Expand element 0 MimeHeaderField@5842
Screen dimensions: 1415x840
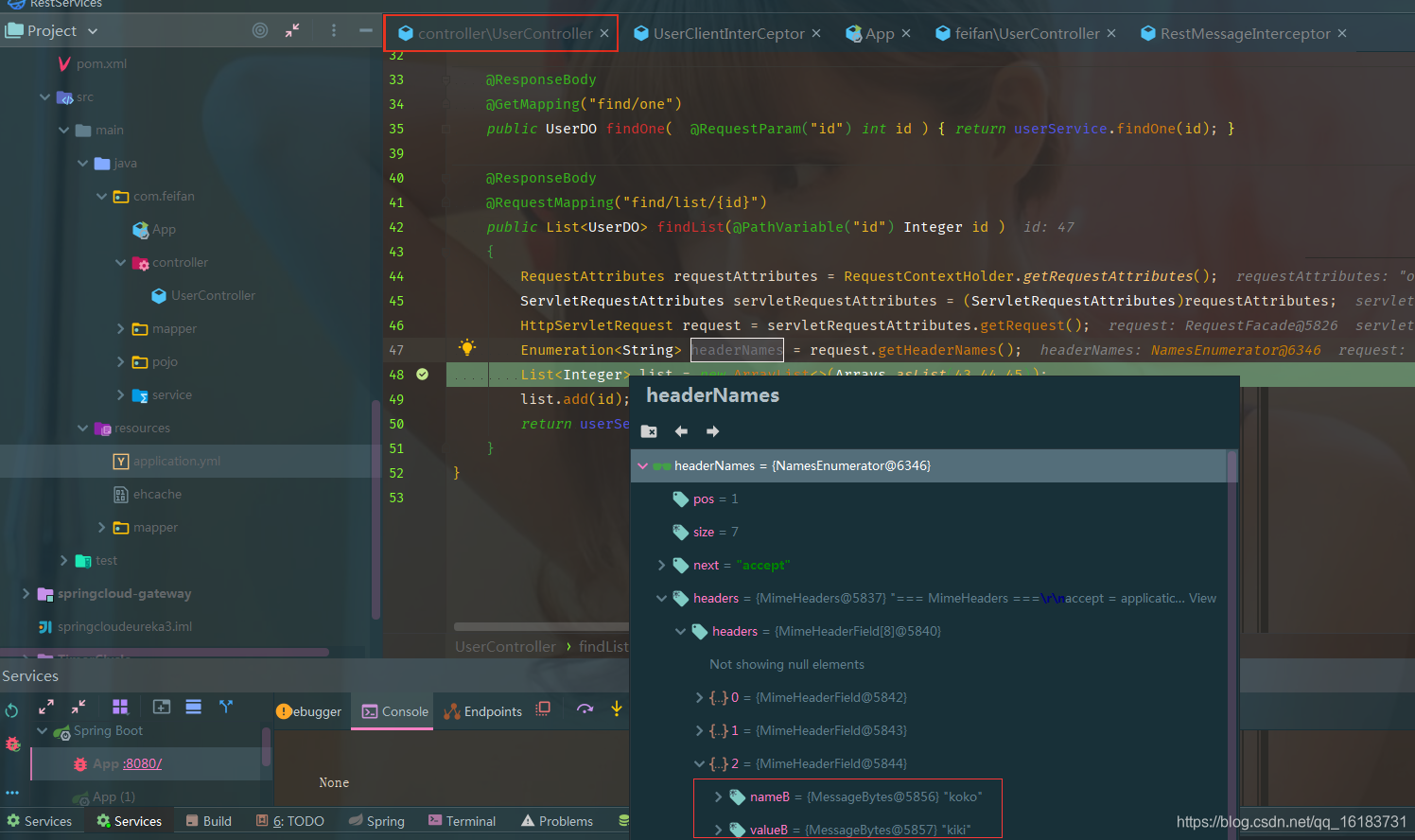pyautogui.click(x=699, y=697)
